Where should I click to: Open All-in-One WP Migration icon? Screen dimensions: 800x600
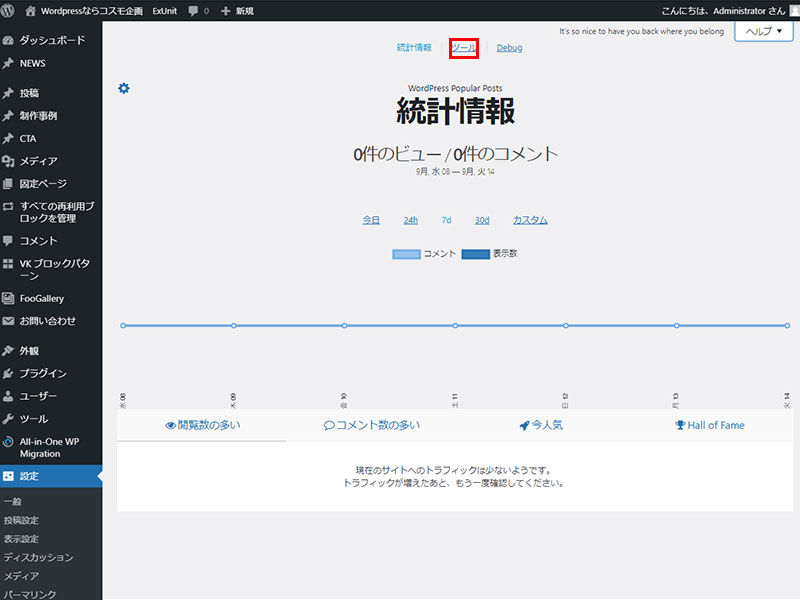[8, 441]
